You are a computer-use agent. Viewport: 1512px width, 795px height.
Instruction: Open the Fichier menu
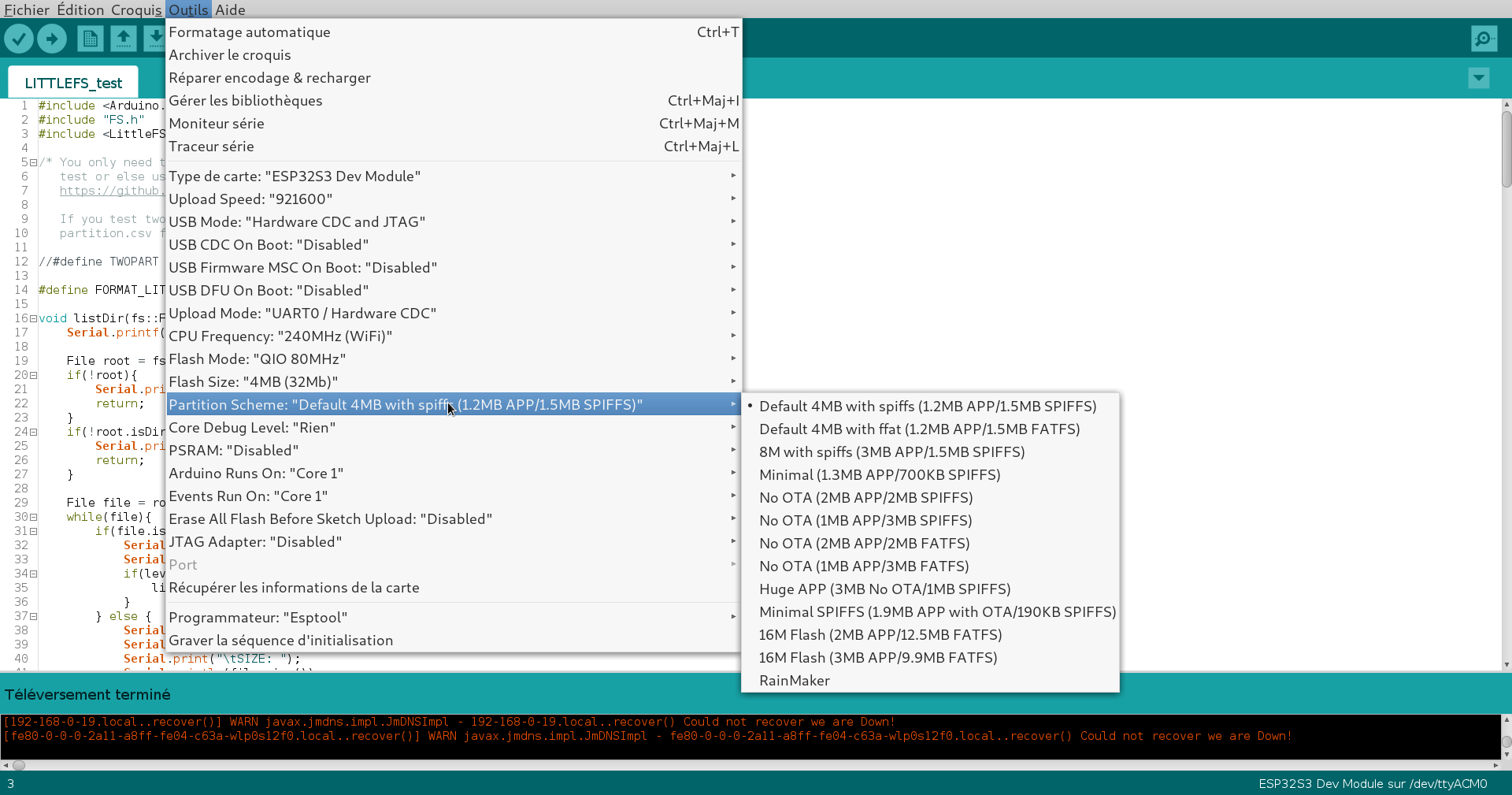coord(27,9)
